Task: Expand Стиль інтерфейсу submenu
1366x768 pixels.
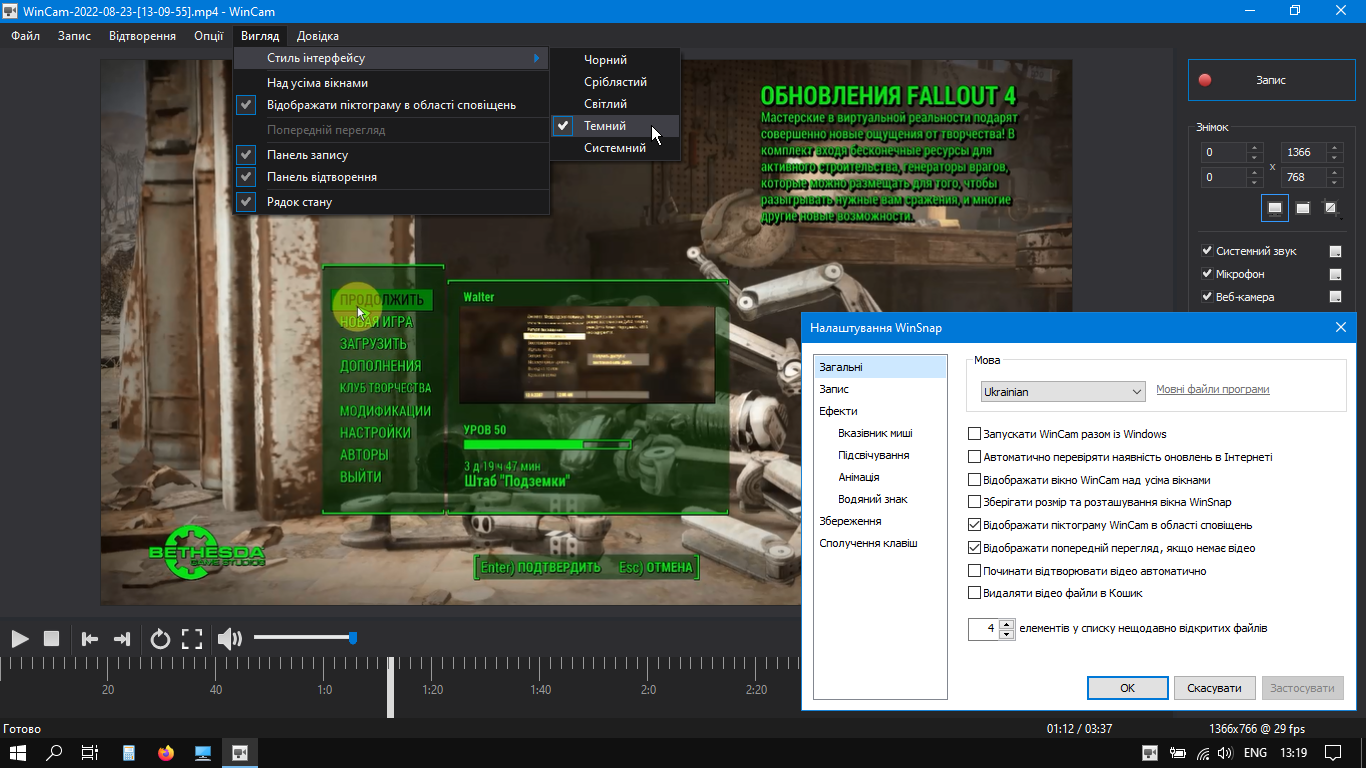Action: [391, 58]
